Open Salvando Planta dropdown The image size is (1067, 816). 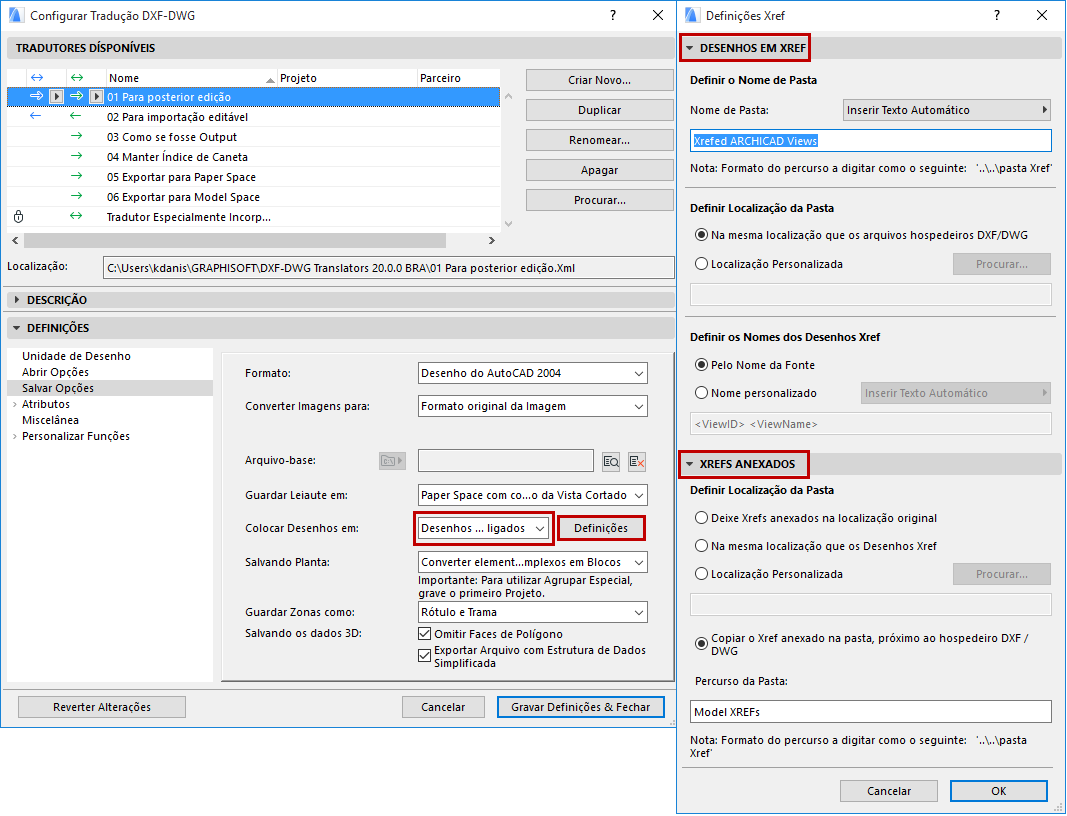pyautogui.click(x=532, y=562)
